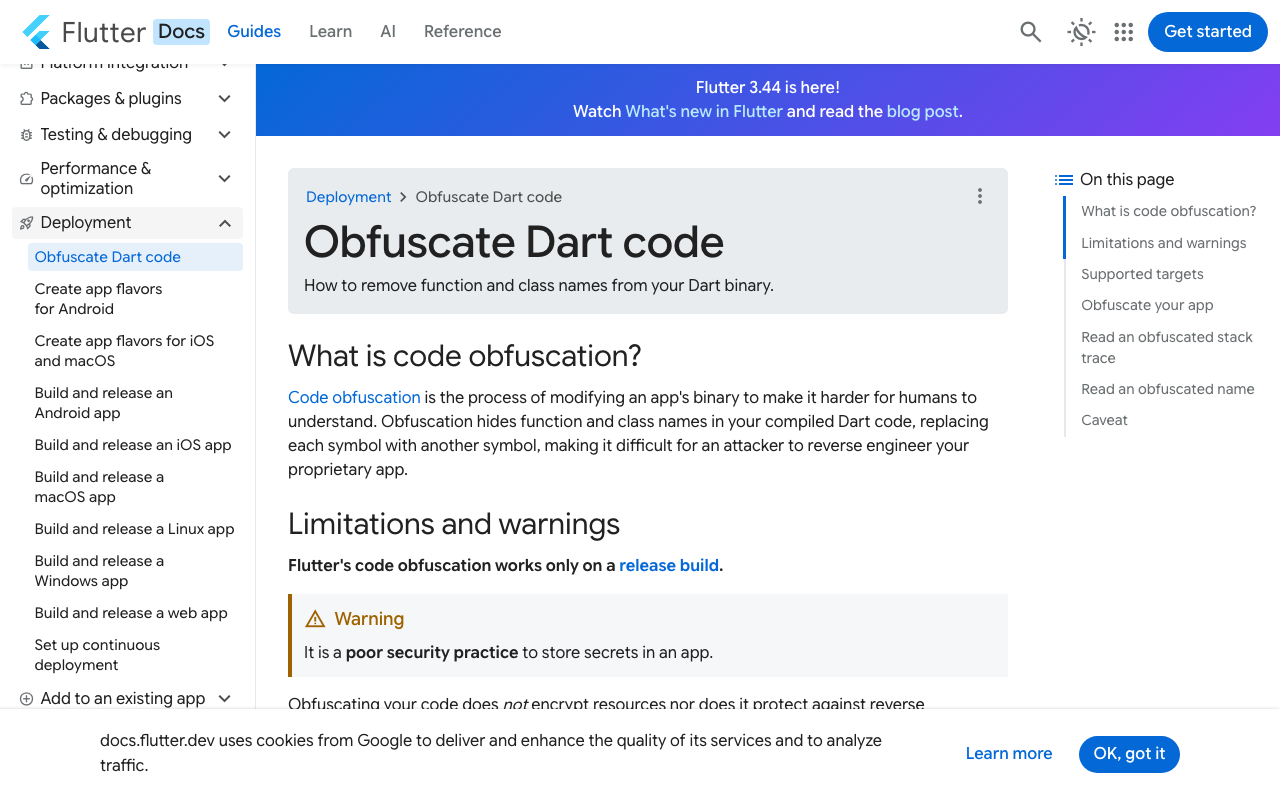
Task: Click the Obfuscate Dart code page title
Action: pyautogui.click(x=514, y=242)
